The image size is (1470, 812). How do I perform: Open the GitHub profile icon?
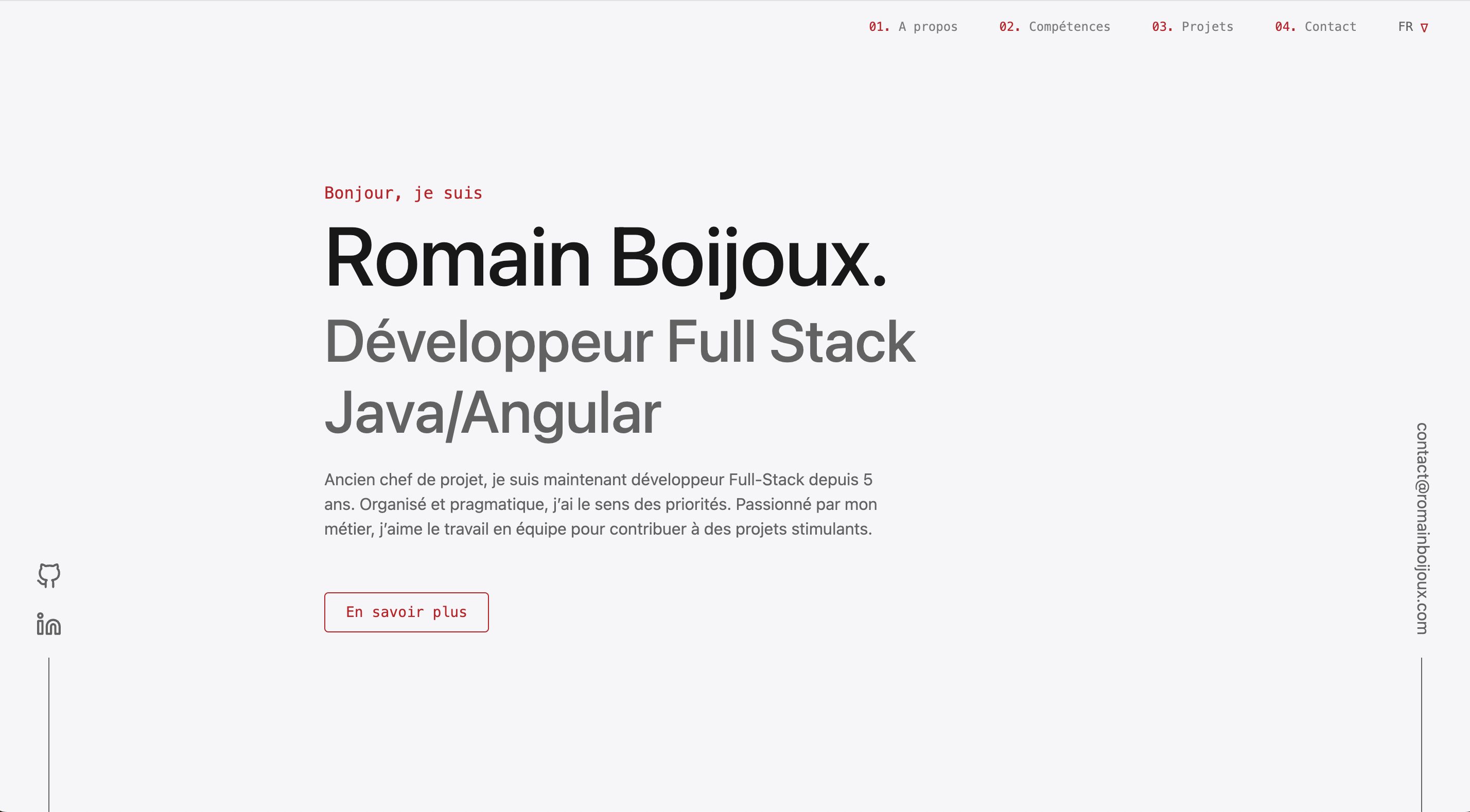click(48, 575)
